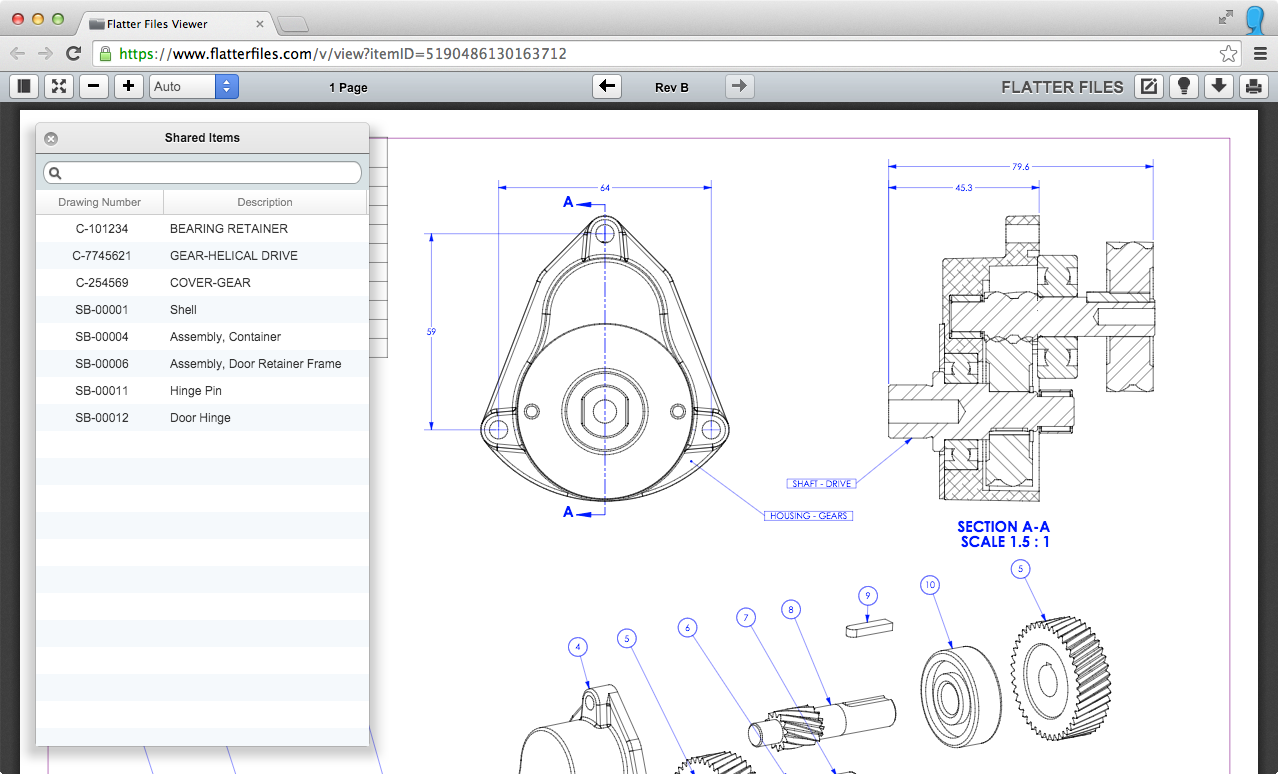
Task: Select C-7745621 GEAR-HELICAL DRIVE row
Action: click(x=202, y=256)
